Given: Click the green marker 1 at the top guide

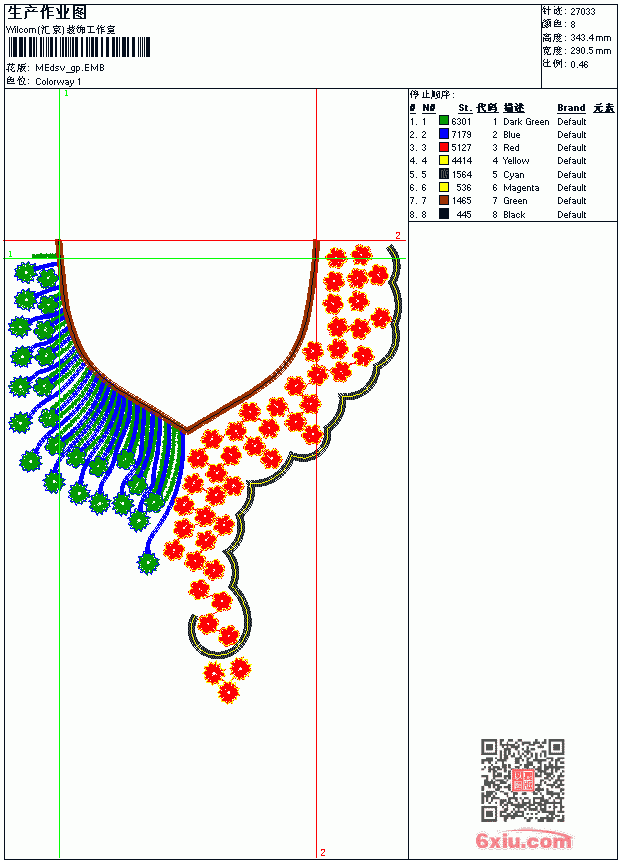Looking at the screenshot, I should [66, 93].
